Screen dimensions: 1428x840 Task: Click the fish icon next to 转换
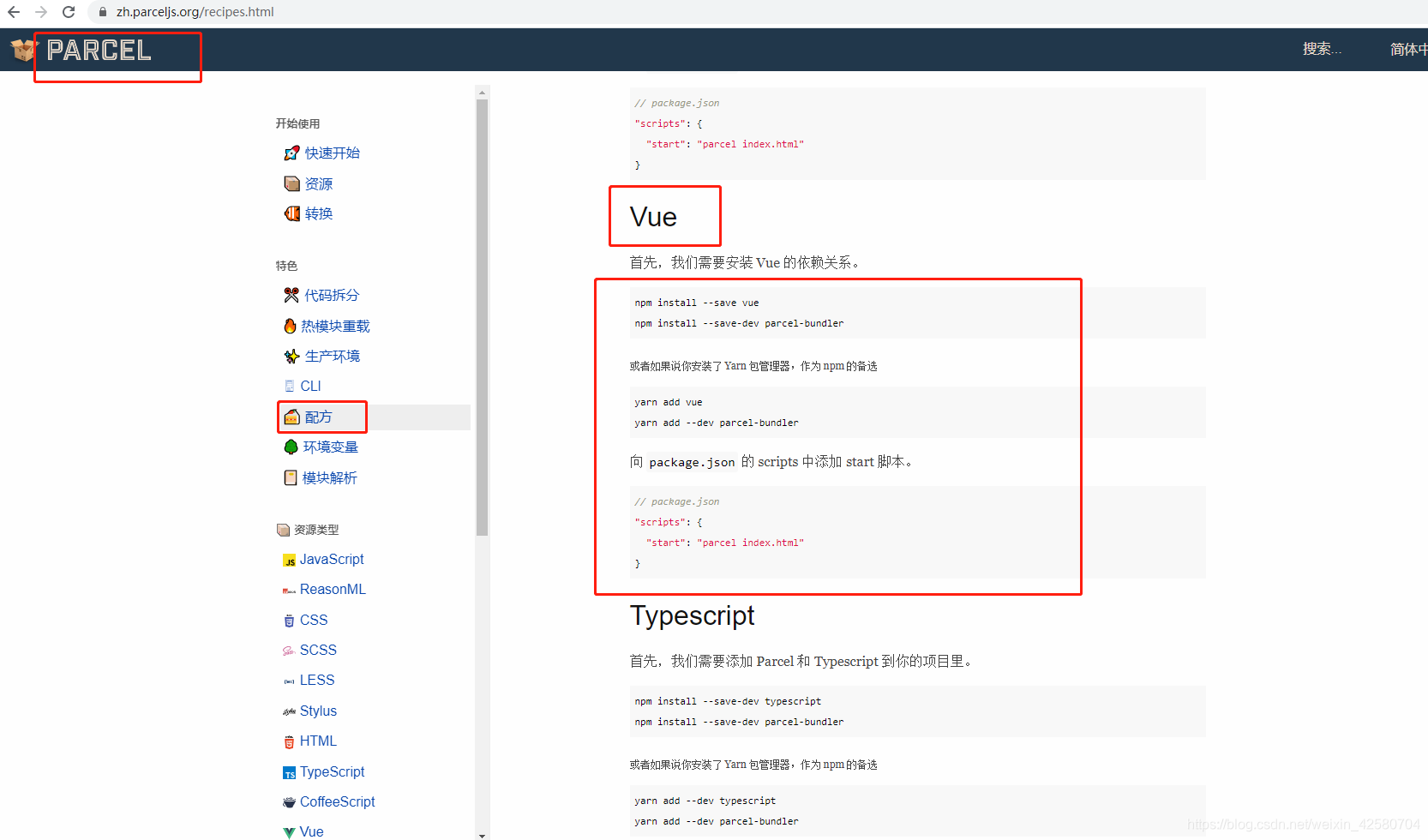(291, 213)
